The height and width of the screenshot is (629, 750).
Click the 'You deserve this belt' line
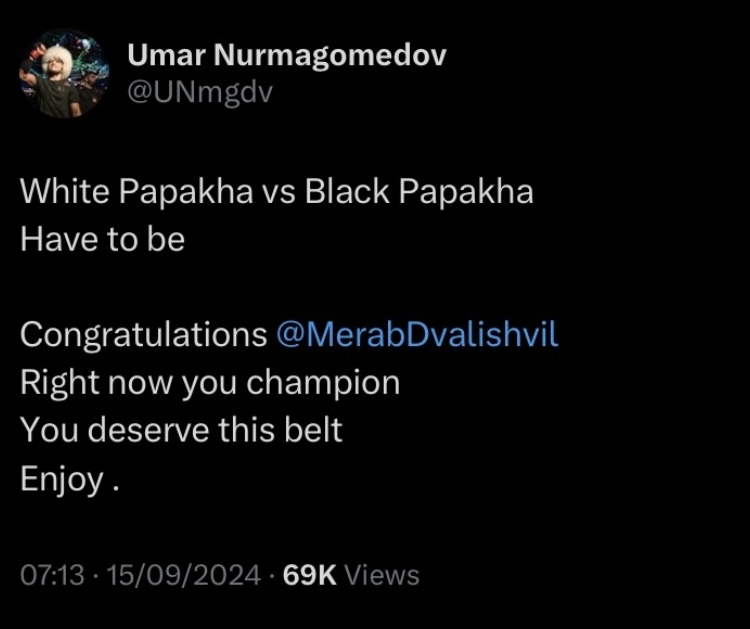(181, 430)
